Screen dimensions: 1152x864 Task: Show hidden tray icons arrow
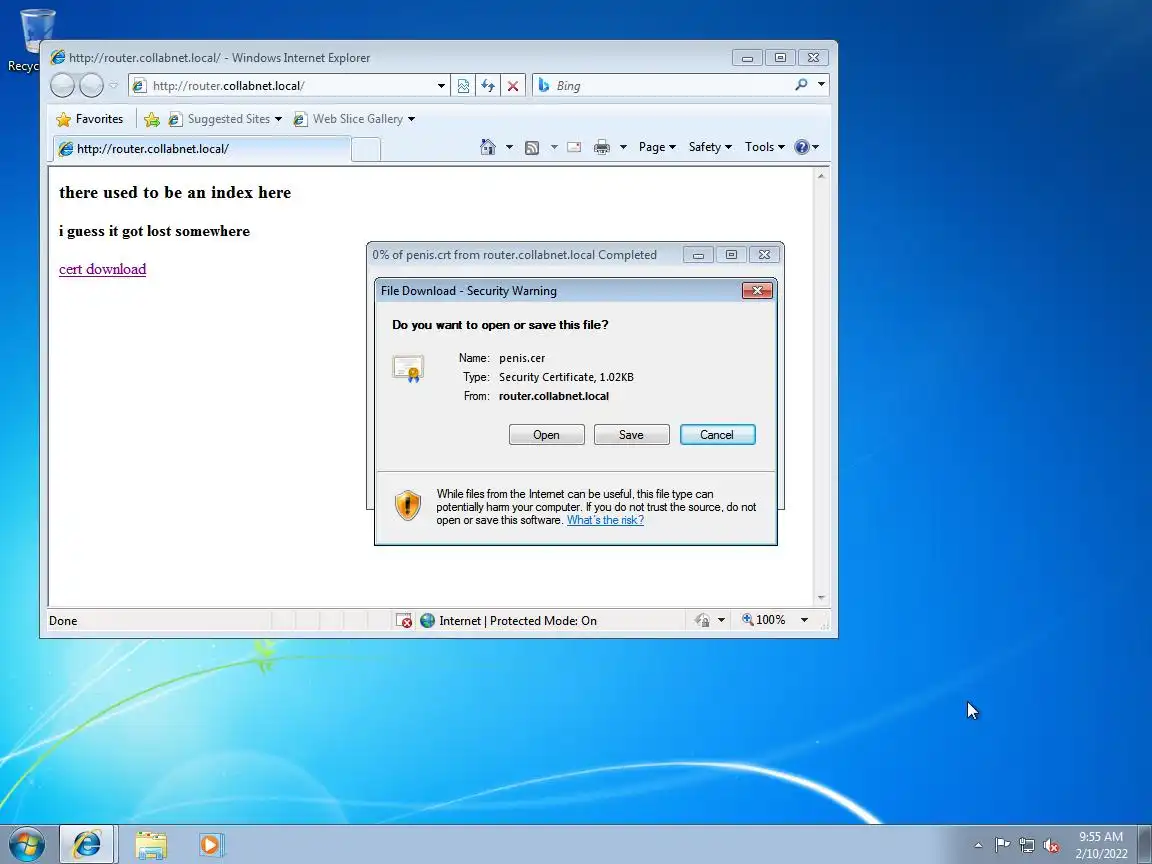(978, 846)
